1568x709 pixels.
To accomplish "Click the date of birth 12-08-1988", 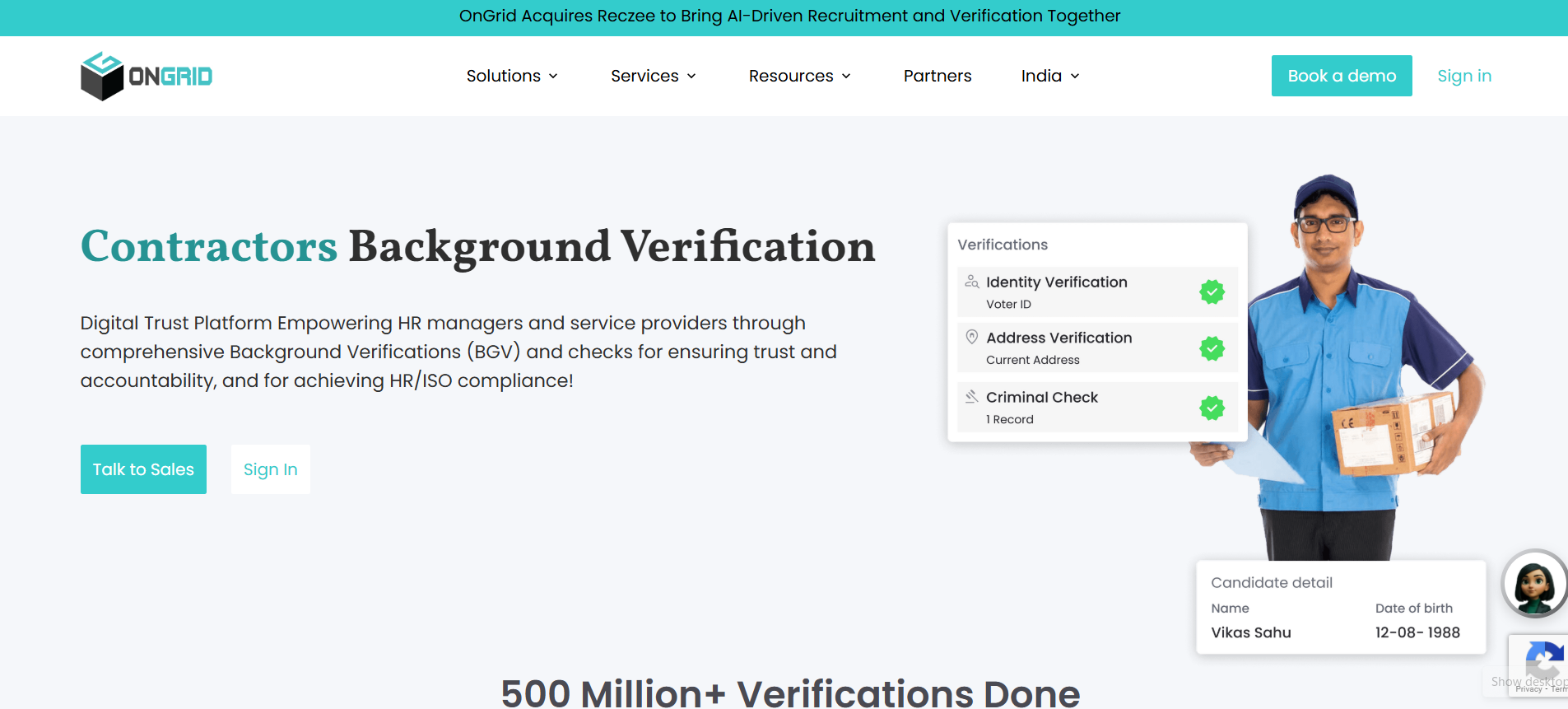I will point(1417,632).
